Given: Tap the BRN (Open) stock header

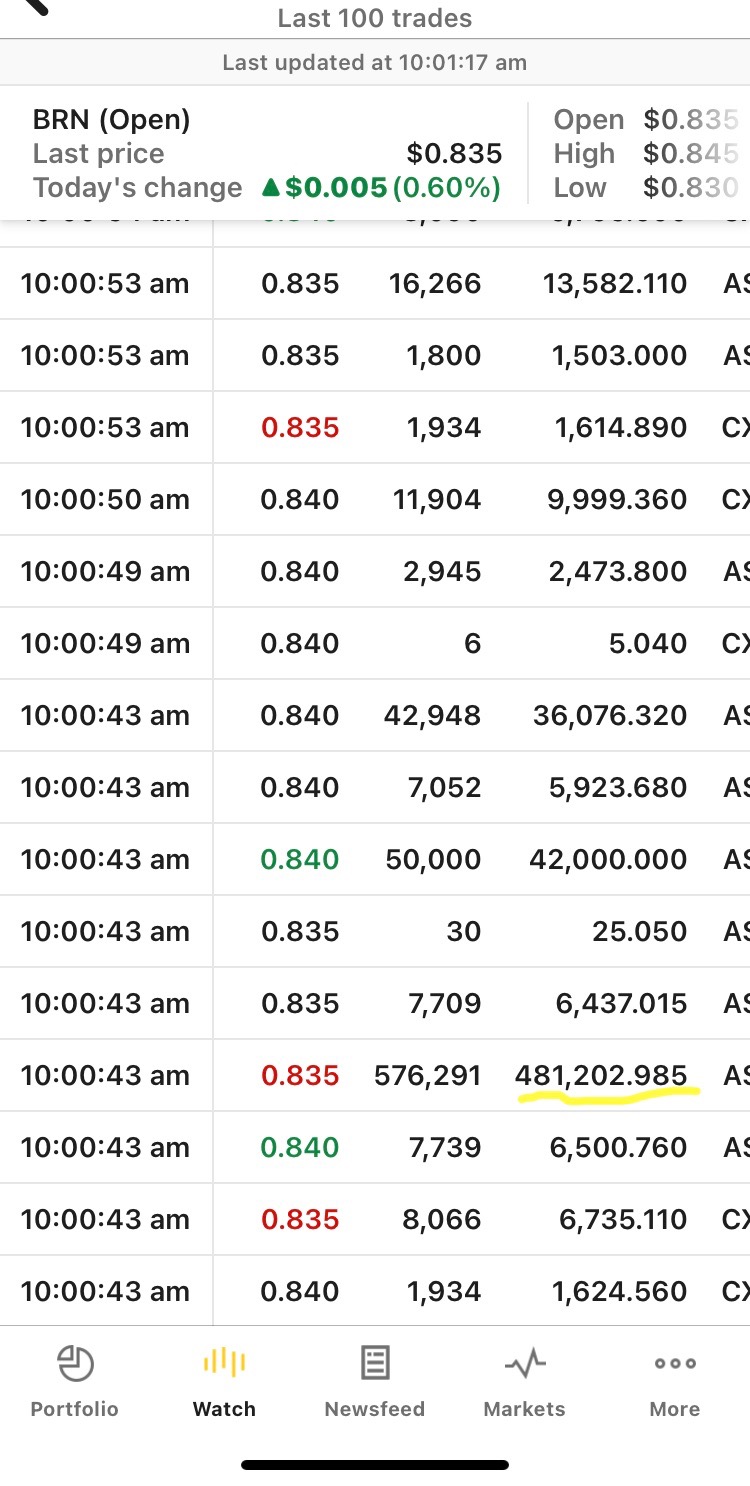Looking at the screenshot, I should click(111, 120).
